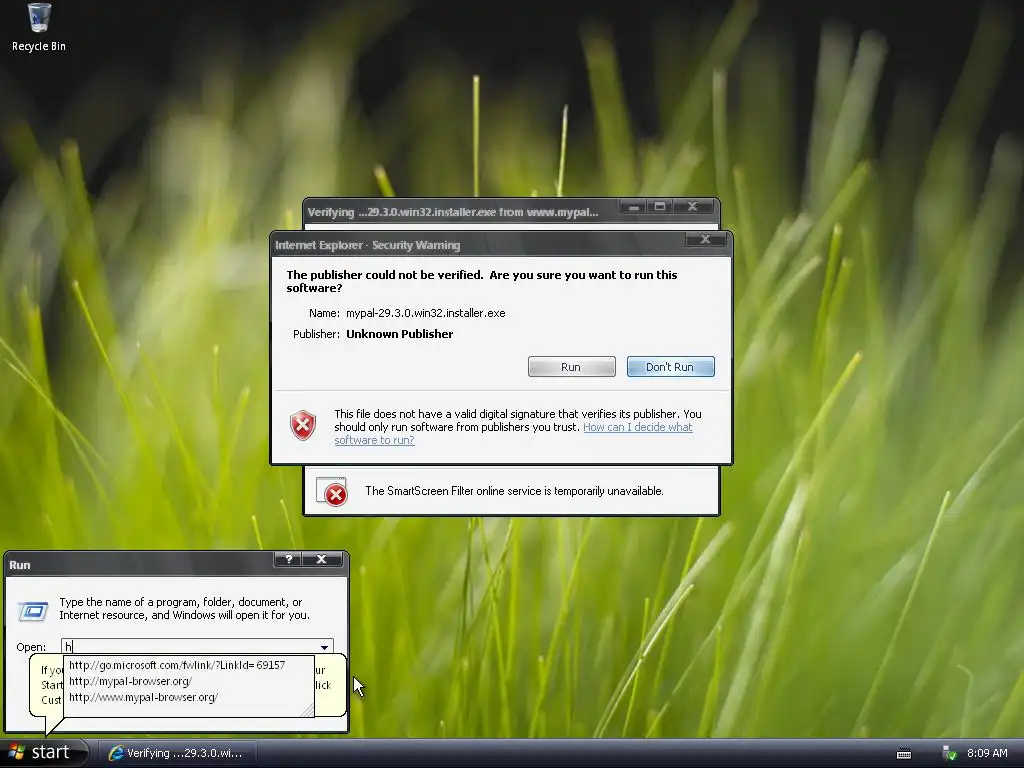Screen dimensions: 1024x768
Task: Click the Run dialog program icon
Action: tap(33, 611)
